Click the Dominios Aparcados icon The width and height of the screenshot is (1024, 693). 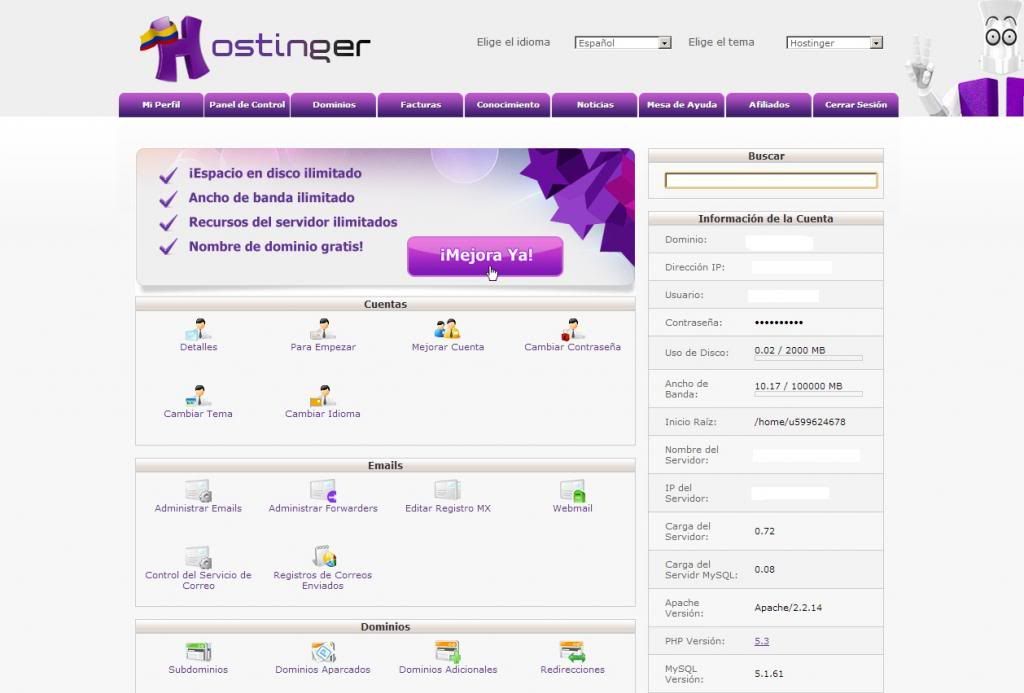[323, 652]
